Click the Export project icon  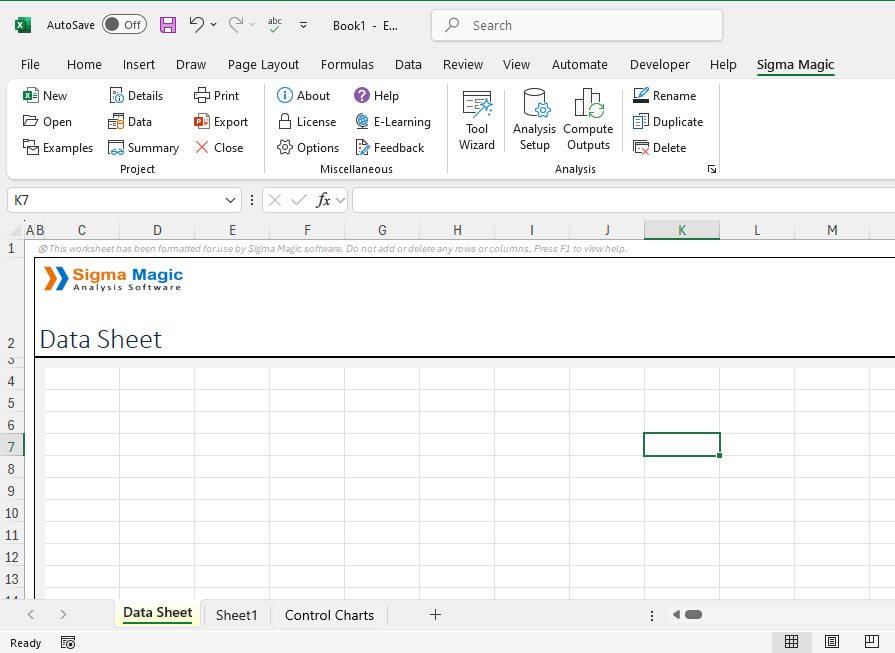pos(202,122)
